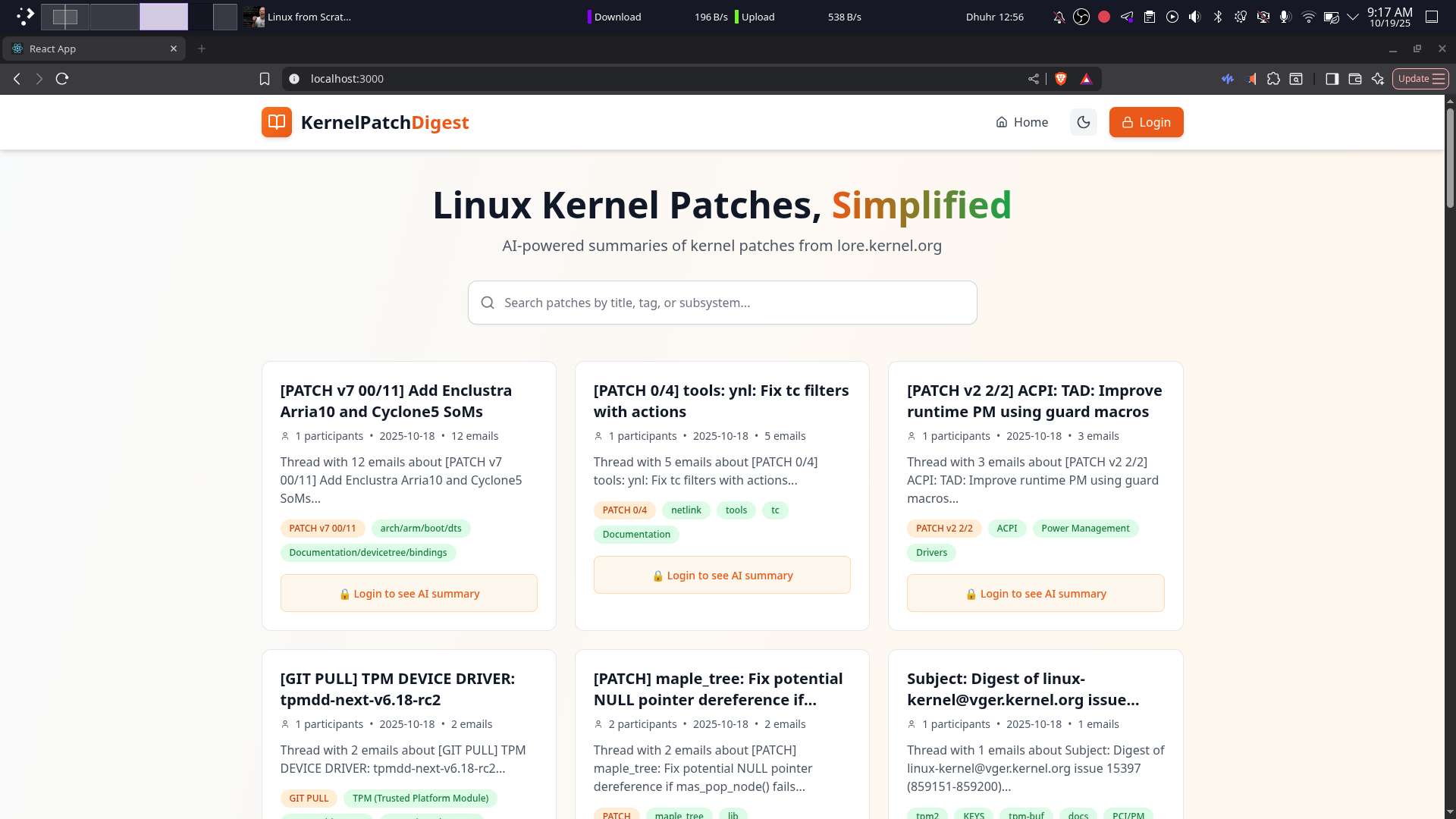Image resolution: width=1456 pixels, height=819 pixels.
Task: Click Login to see AI summary for ynl patch
Action: pos(722,576)
